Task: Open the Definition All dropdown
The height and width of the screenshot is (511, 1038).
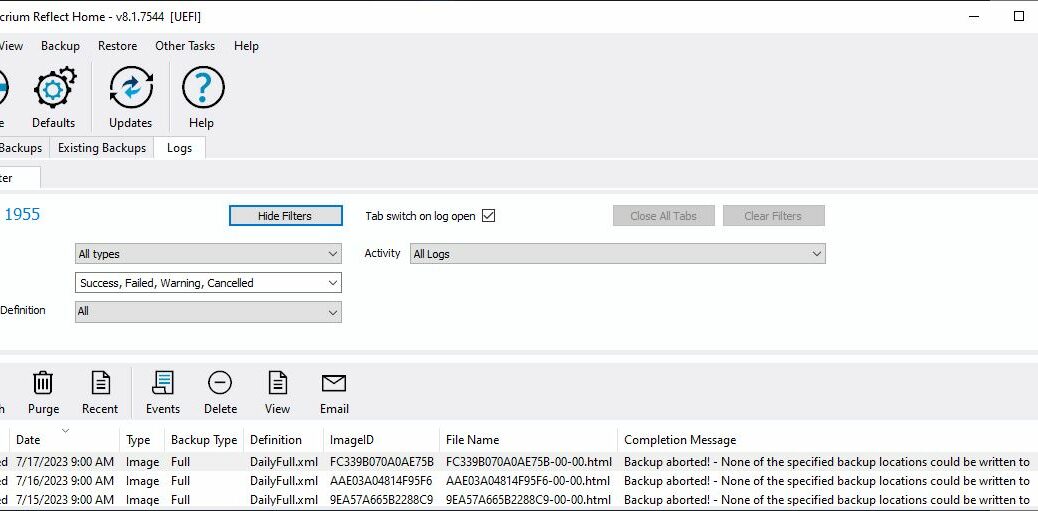Action: tap(209, 311)
